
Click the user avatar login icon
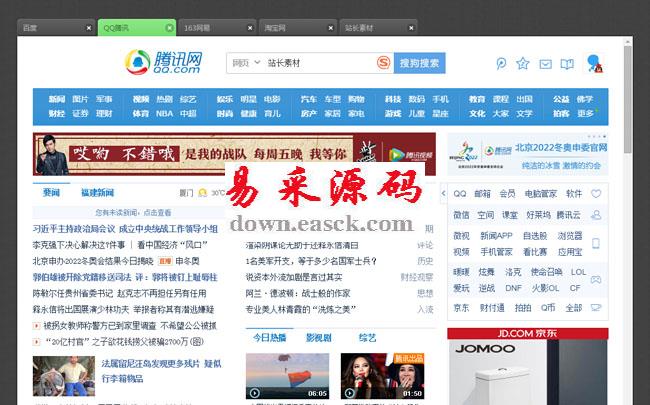pos(593,64)
